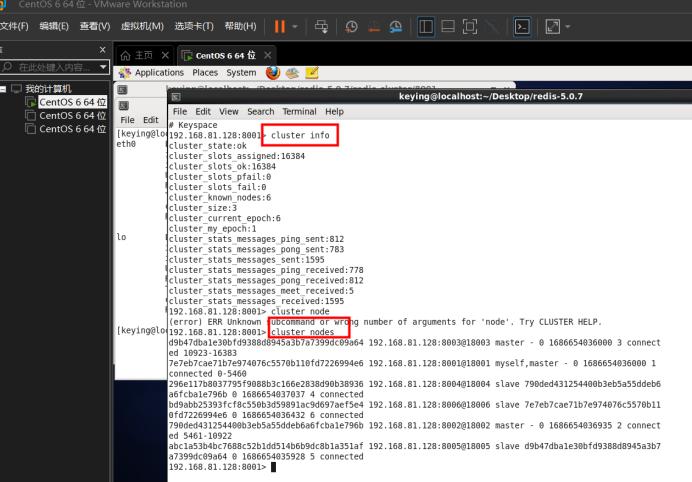Viewport: 692px width, 482px height.
Task: Collapse the 我的计算机 tree node
Action: click(3, 89)
